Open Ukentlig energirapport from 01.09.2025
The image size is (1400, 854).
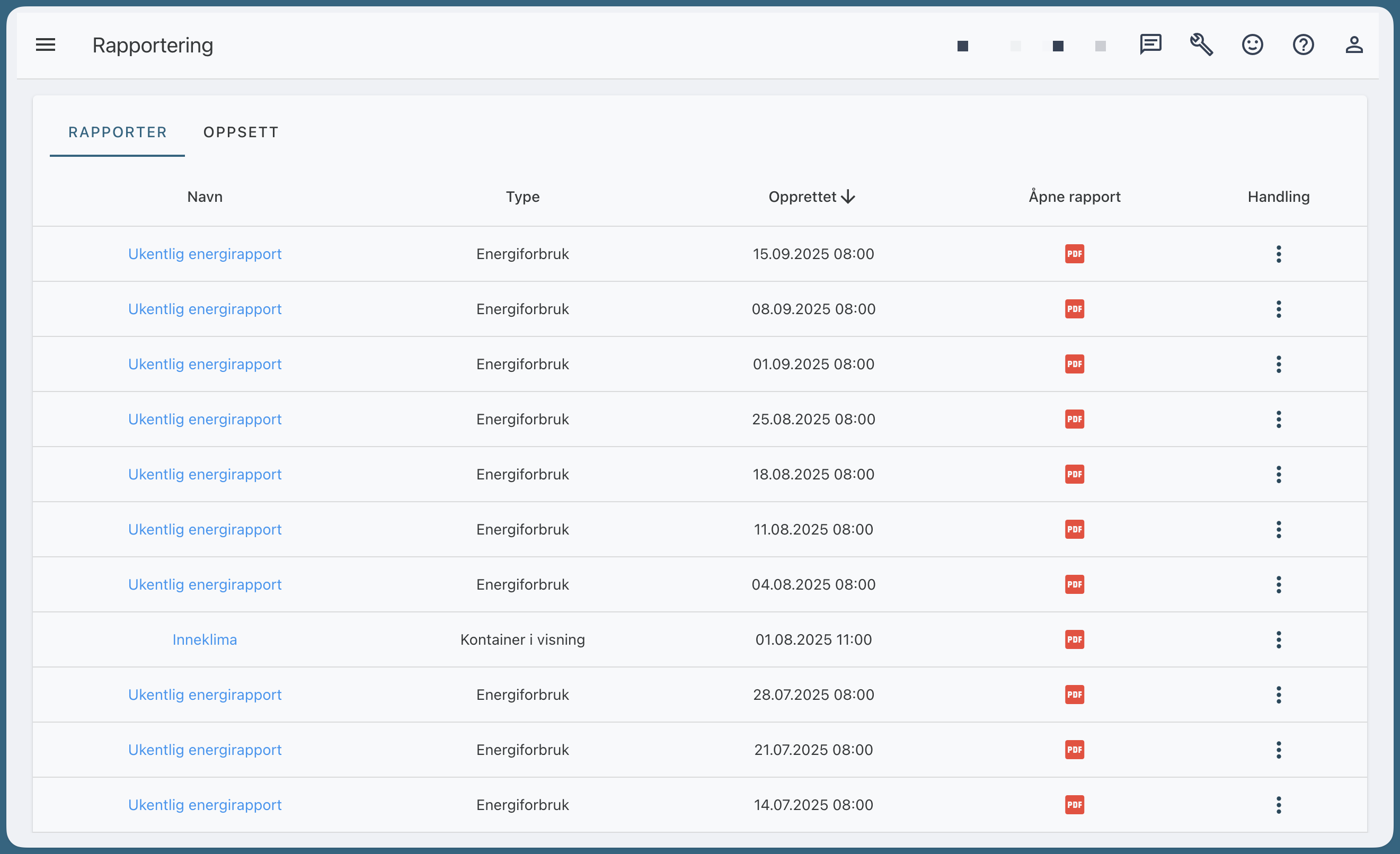click(205, 364)
